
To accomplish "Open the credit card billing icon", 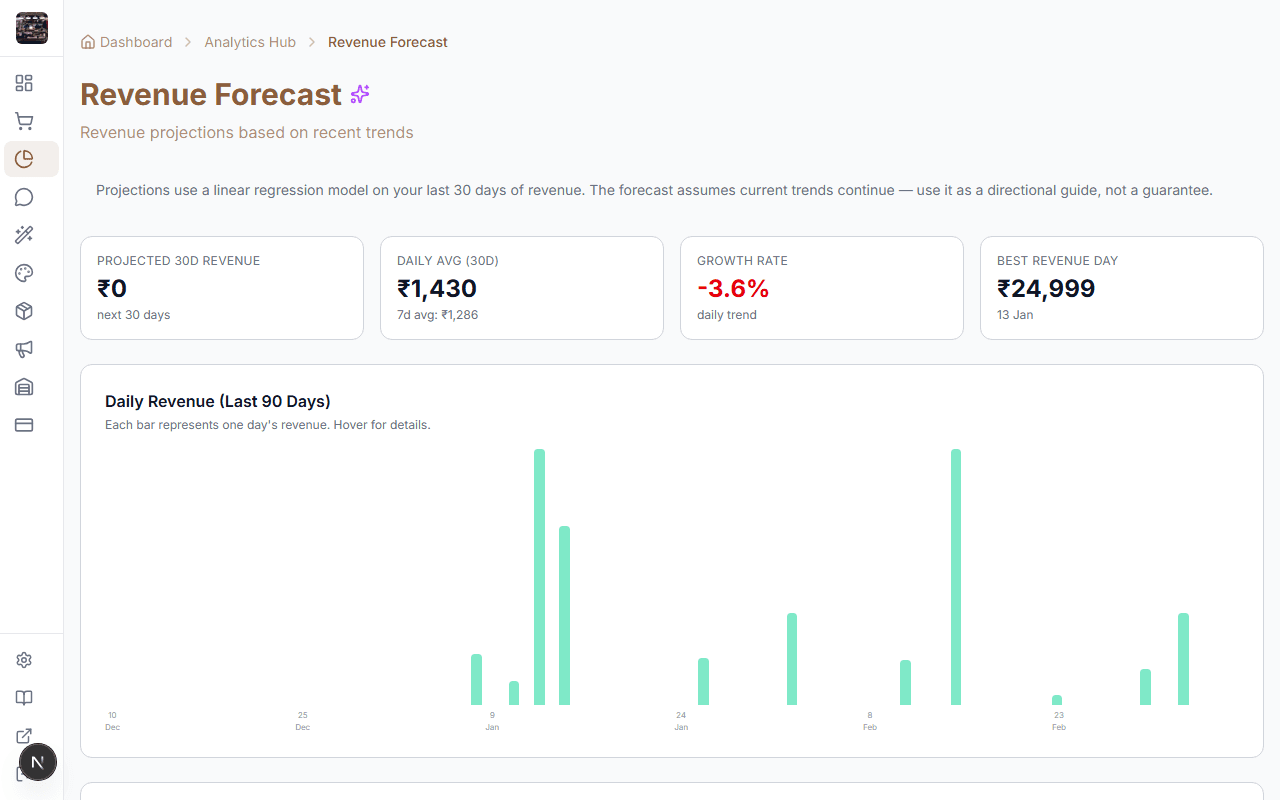I will pos(24,425).
